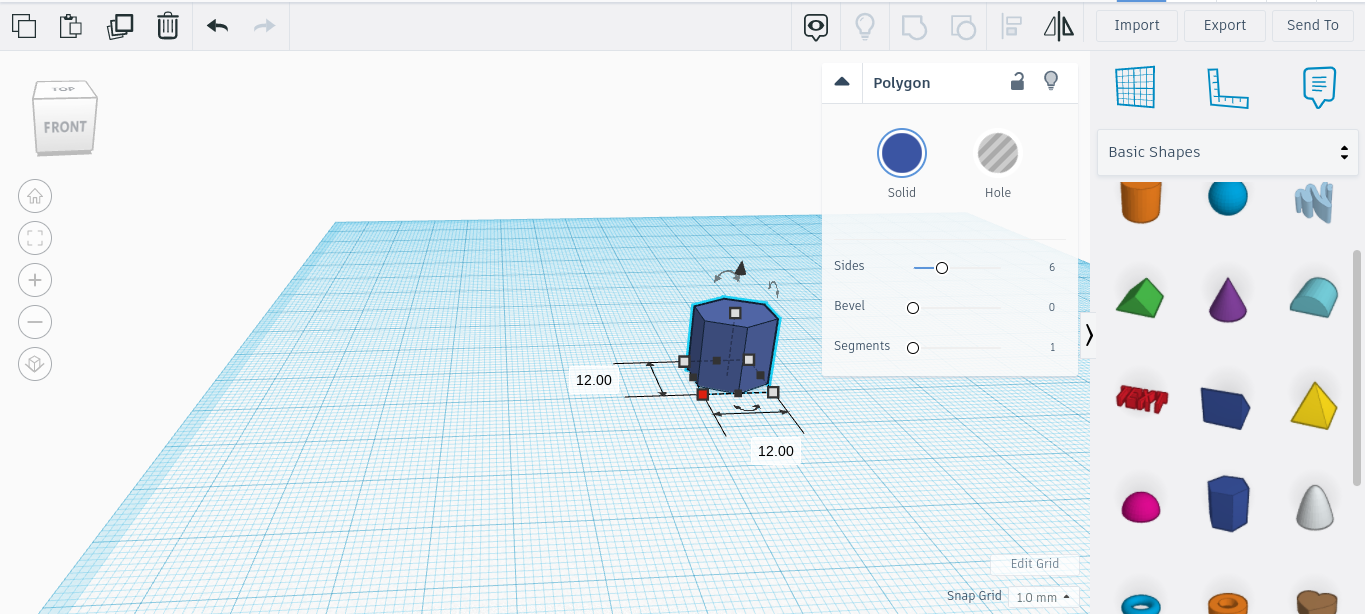Viewport: 1365px width, 614px height.
Task: Click the Paste clipboard icon
Action: coord(70,26)
